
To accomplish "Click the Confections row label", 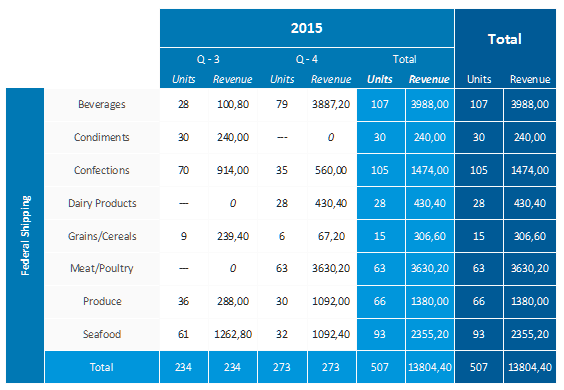I will click(102, 170).
